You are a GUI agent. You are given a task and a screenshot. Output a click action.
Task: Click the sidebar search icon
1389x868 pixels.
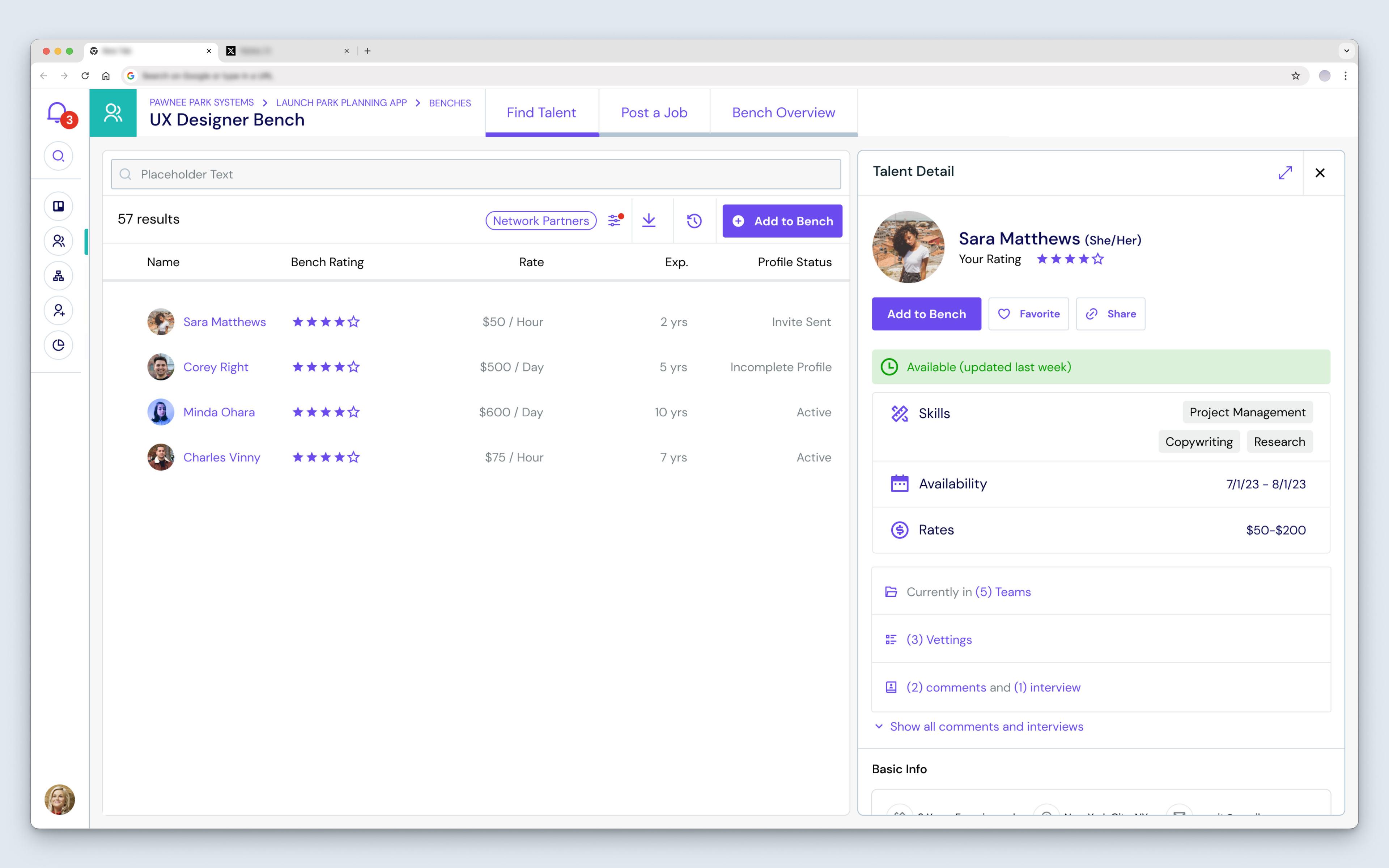tap(59, 156)
